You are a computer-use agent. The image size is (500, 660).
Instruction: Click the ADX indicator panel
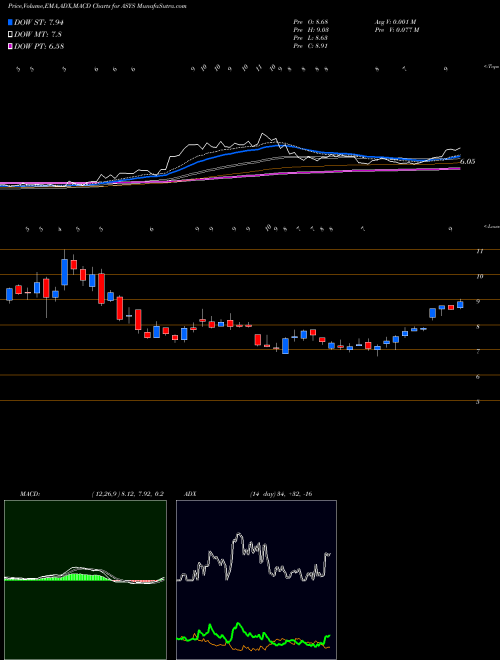pyautogui.click(x=256, y=580)
